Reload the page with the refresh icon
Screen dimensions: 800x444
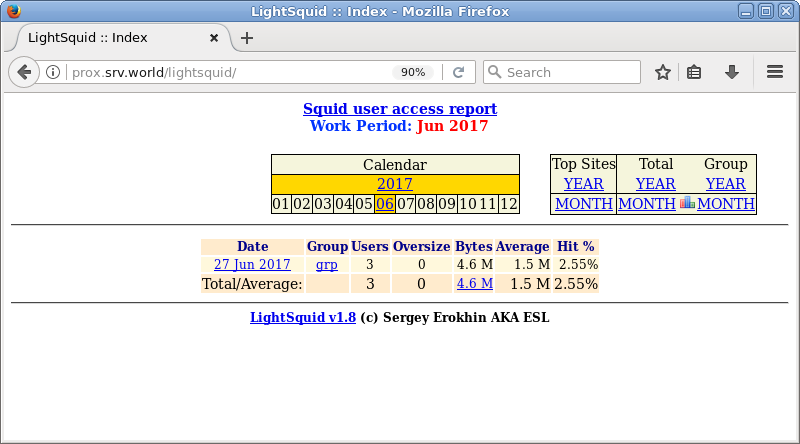point(459,72)
